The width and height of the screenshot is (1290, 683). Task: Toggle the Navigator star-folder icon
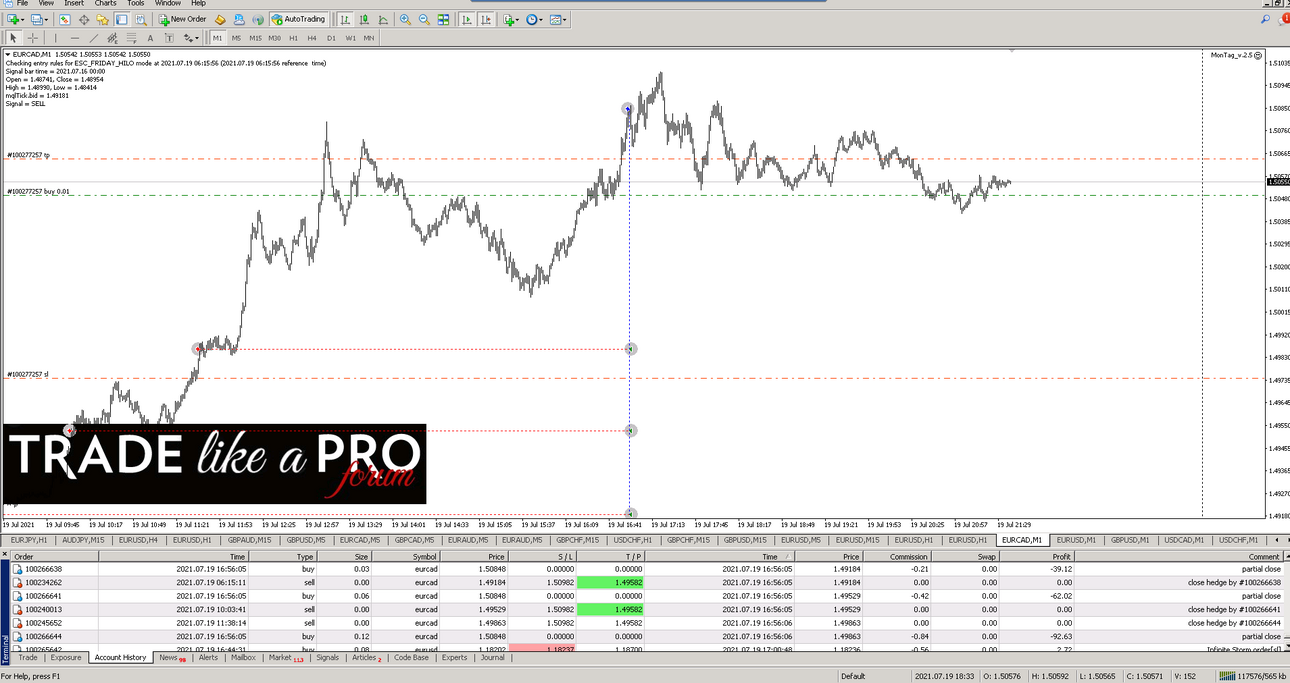click(x=102, y=19)
